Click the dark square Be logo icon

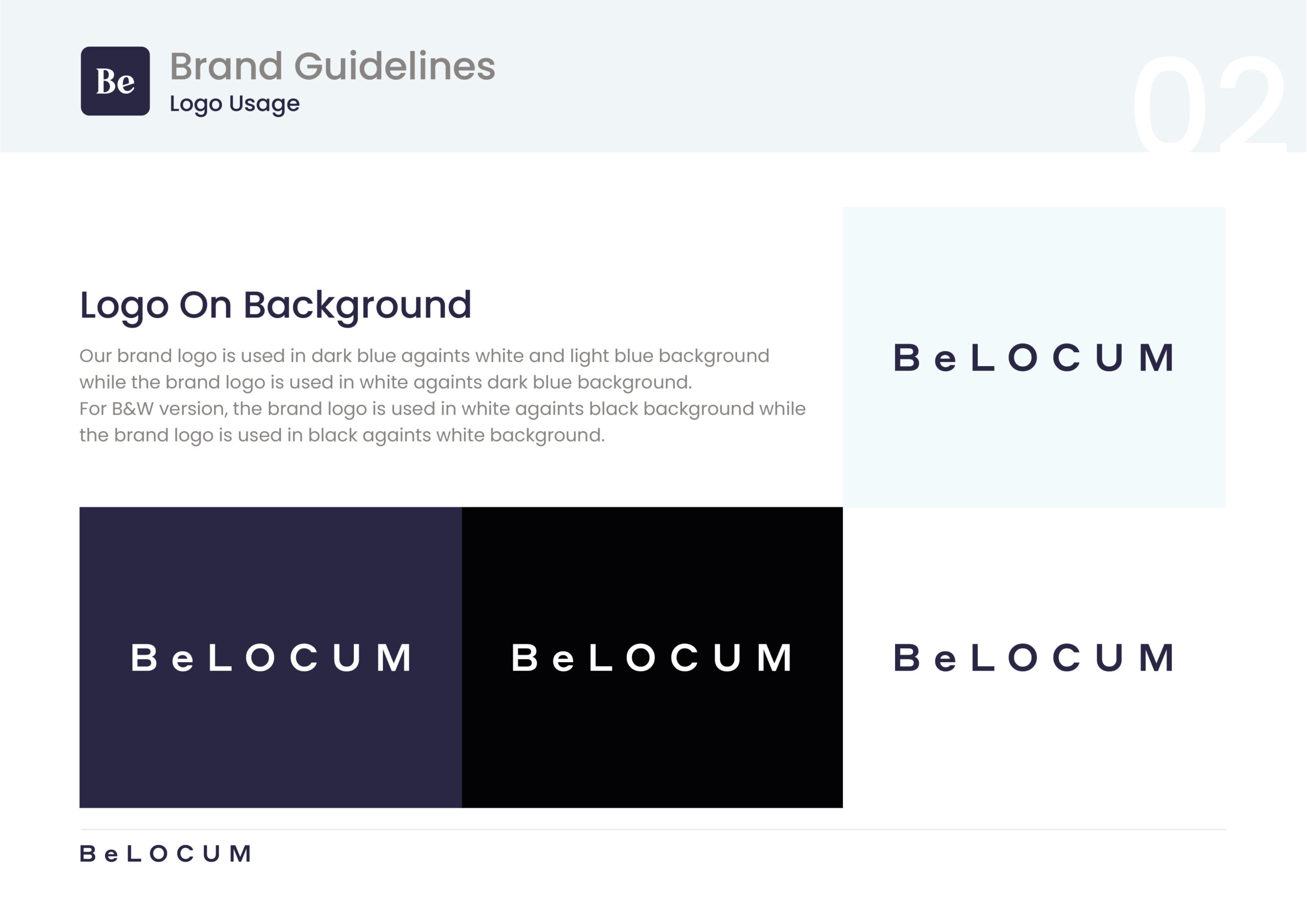coord(115,81)
